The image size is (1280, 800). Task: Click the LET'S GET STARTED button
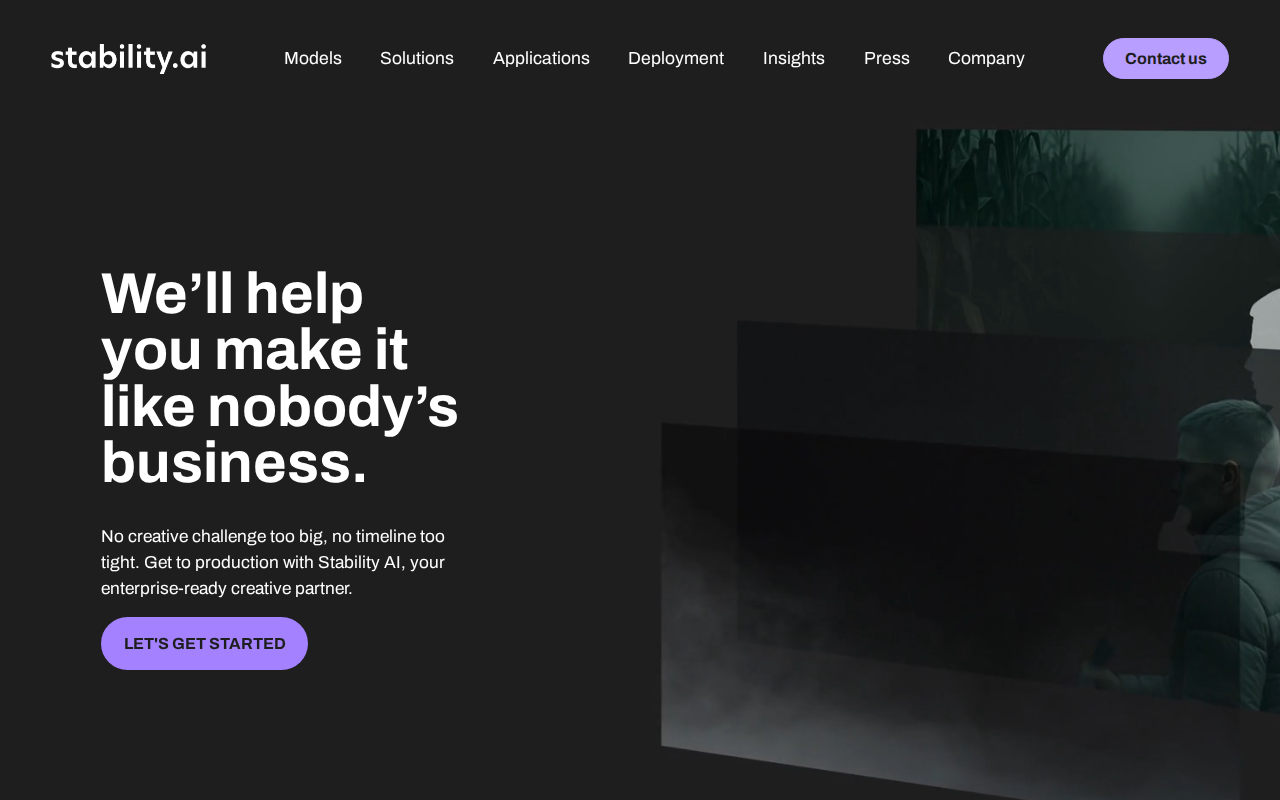click(x=204, y=643)
